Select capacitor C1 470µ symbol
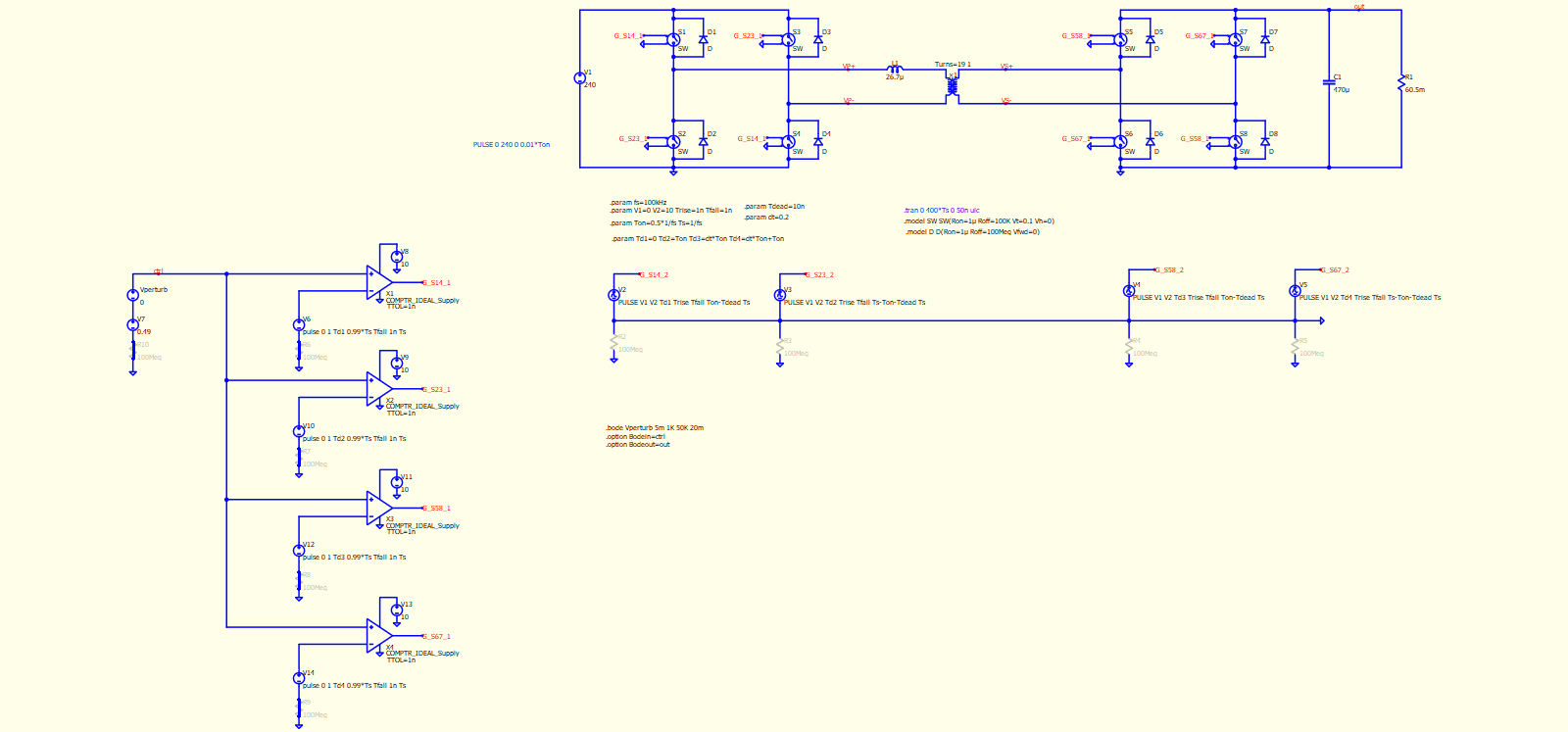 pyautogui.click(x=1329, y=83)
